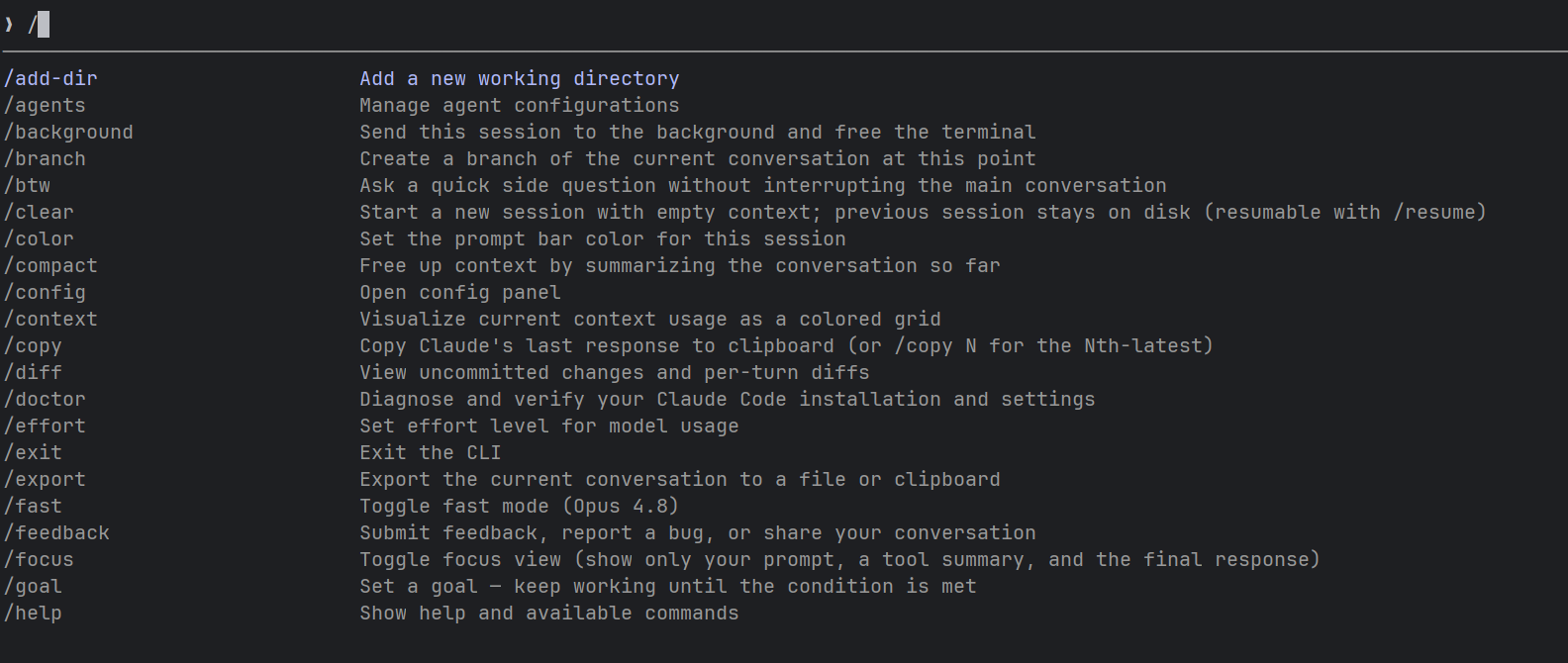Select the /effort command
1568x663 pixels.
tap(45, 426)
